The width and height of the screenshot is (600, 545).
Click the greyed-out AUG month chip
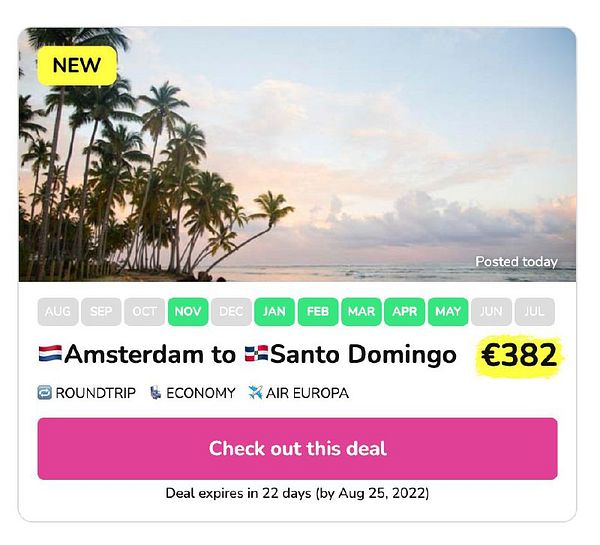point(58,312)
